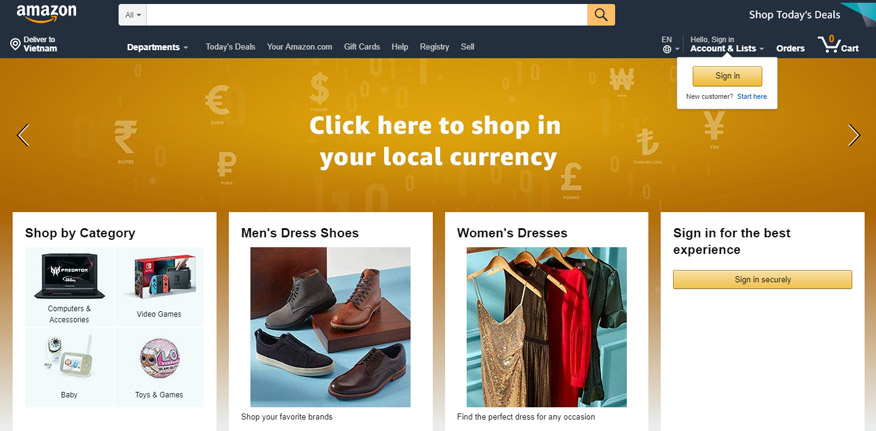Click the Sign in securely button
Image resolution: width=876 pixels, height=431 pixels.
pos(763,280)
